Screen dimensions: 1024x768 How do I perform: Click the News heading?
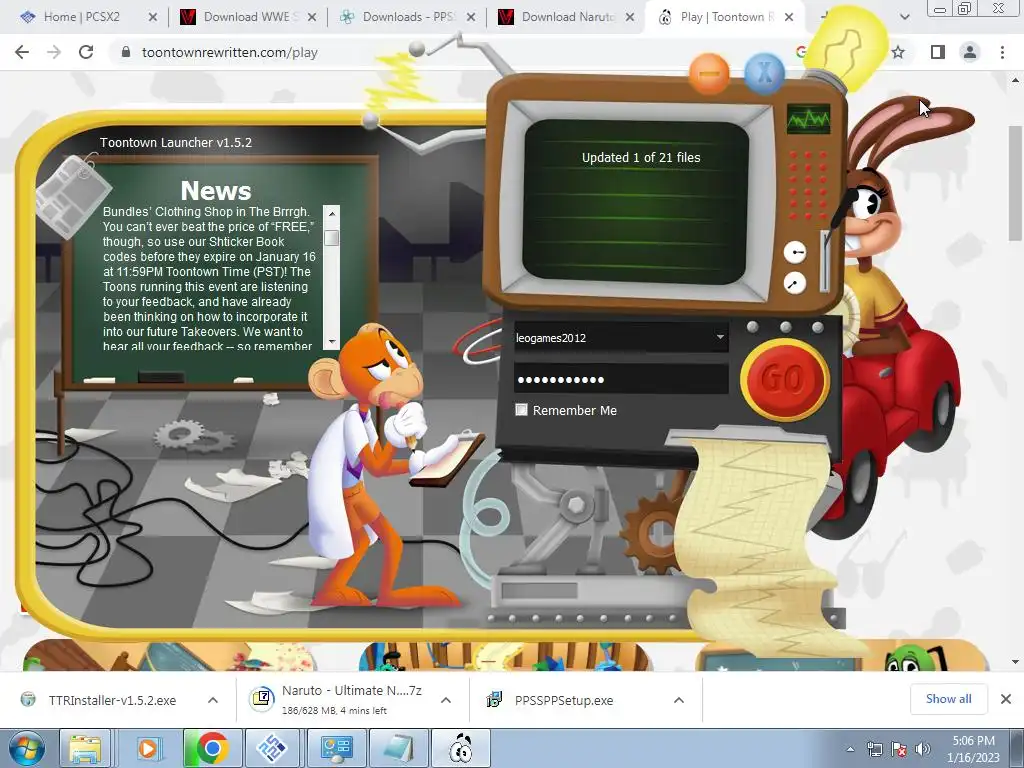point(216,191)
